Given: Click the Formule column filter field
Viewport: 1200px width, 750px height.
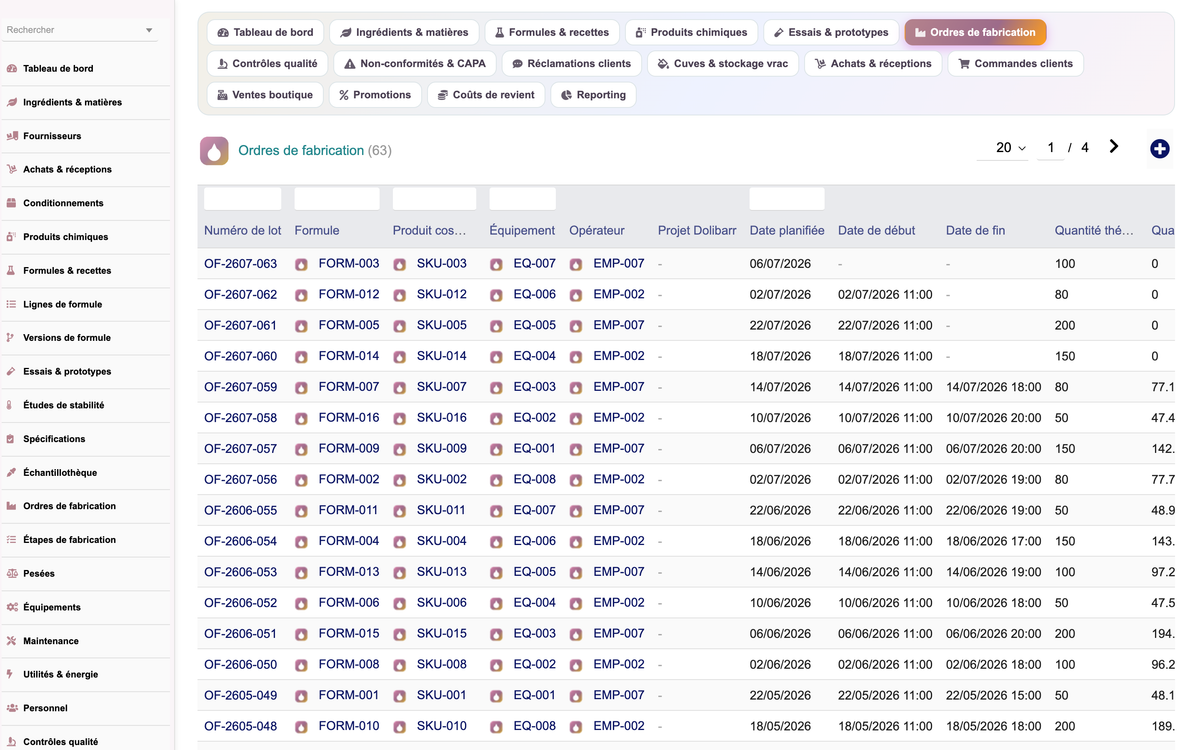Looking at the screenshot, I should pyautogui.click(x=337, y=198).
